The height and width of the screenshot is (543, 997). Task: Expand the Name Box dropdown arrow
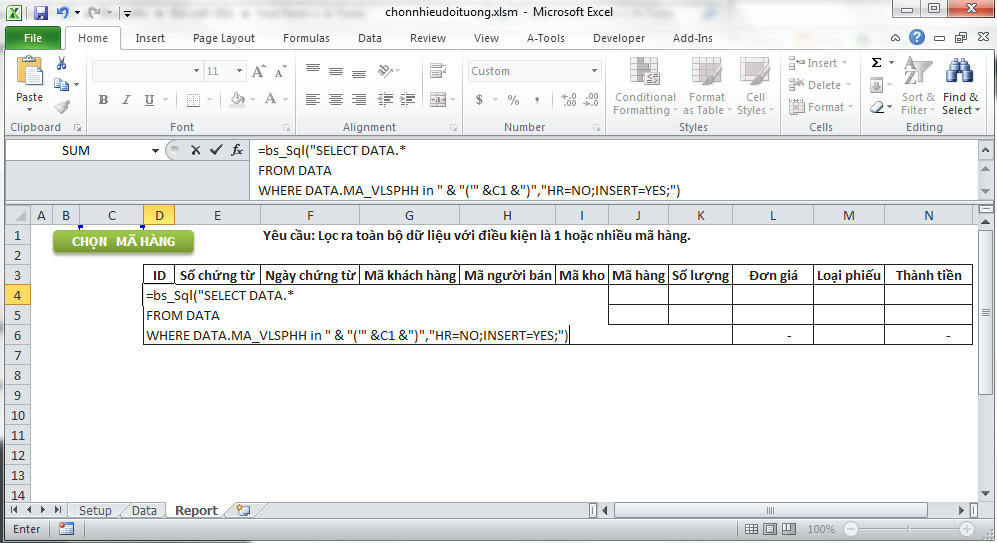coord(155,151)
